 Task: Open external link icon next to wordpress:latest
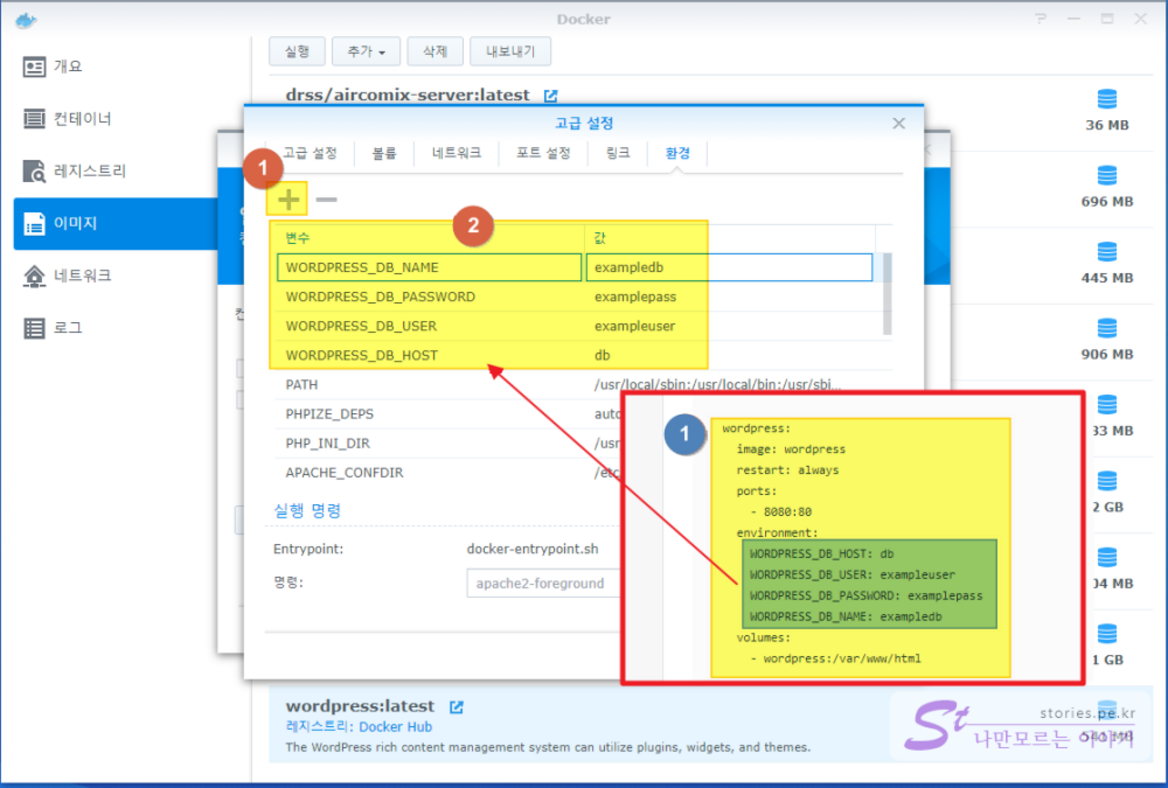click(456, 707)
